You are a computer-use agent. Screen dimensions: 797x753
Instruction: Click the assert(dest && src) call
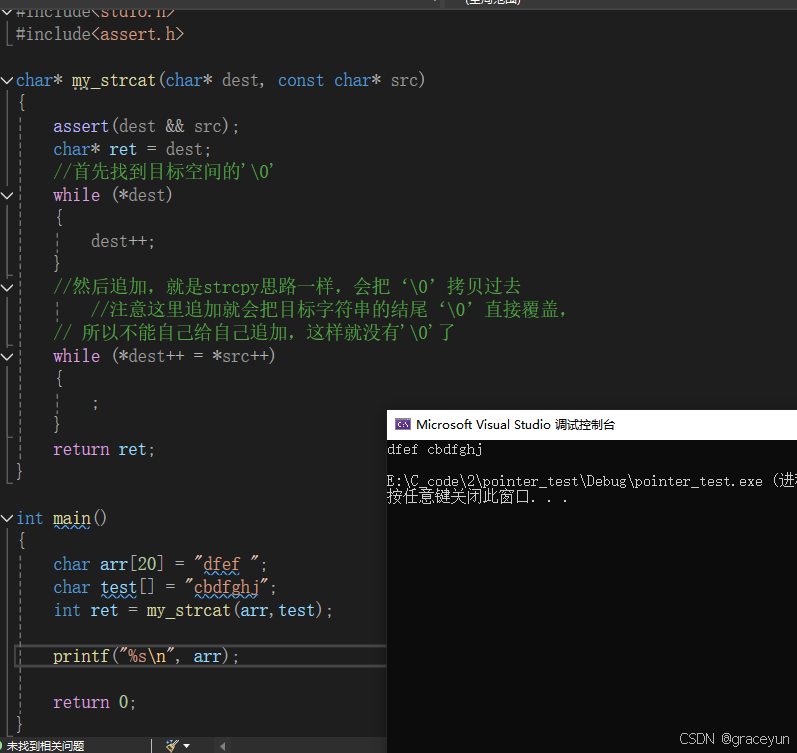click(x=146, y=126)
